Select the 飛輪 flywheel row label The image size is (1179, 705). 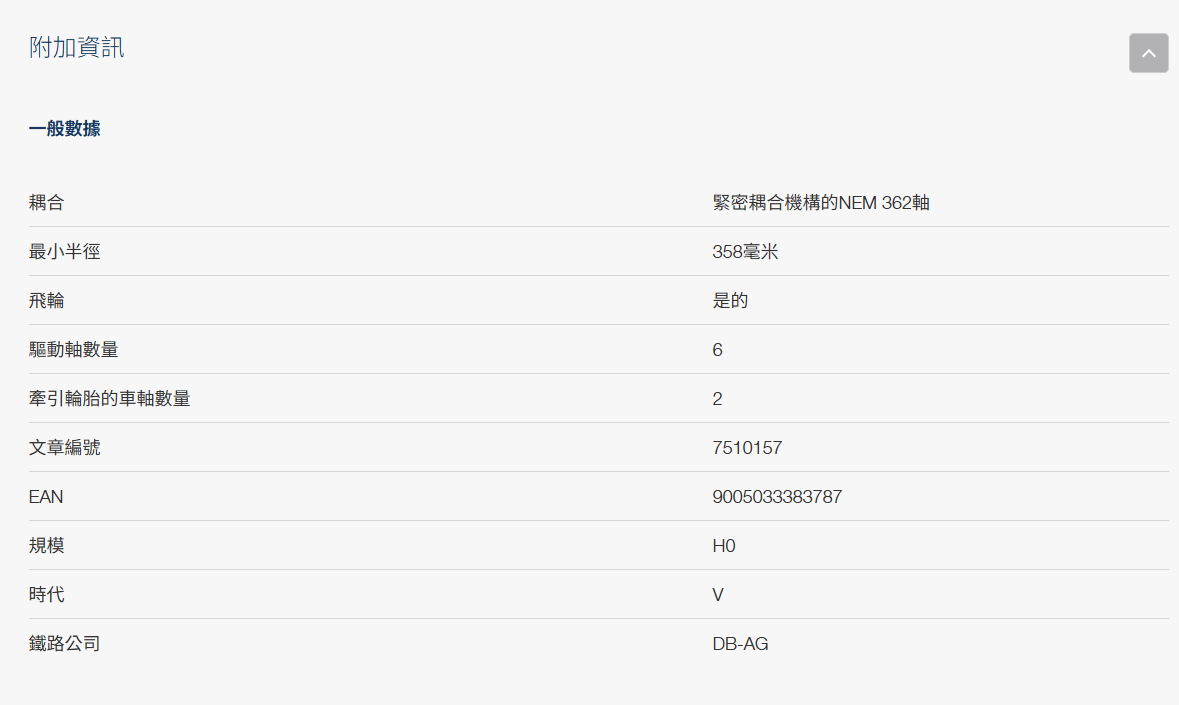coord(43,300)
